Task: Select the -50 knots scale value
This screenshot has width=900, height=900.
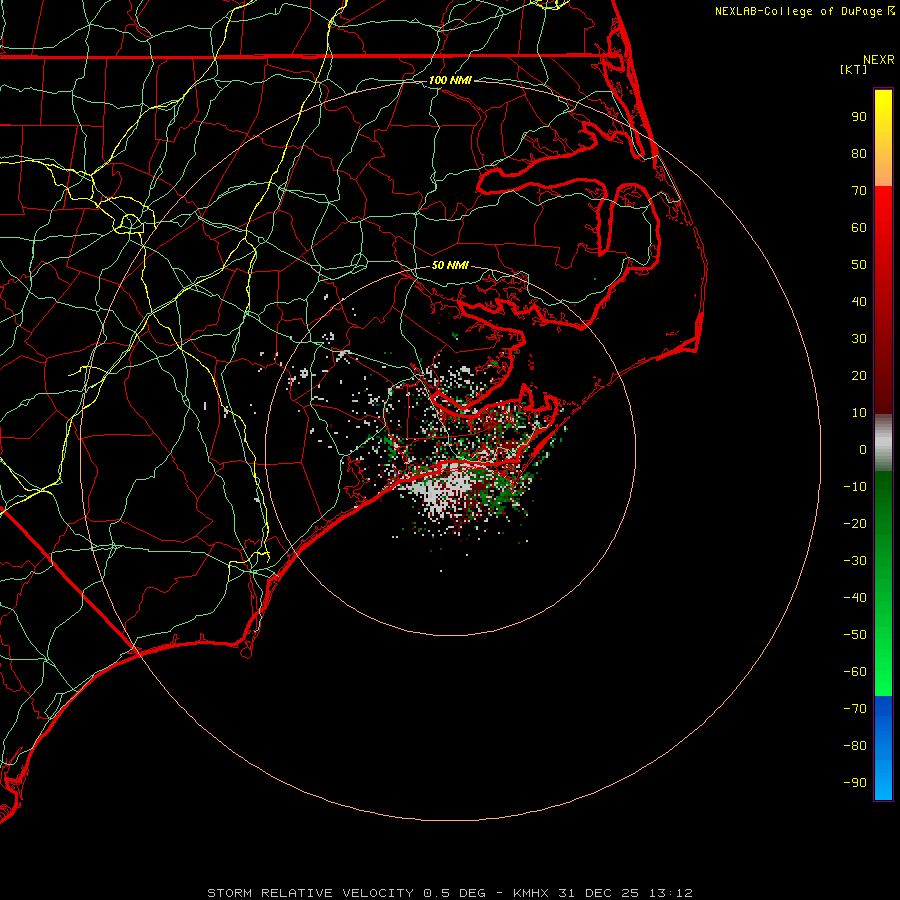Action: [855, 635]
